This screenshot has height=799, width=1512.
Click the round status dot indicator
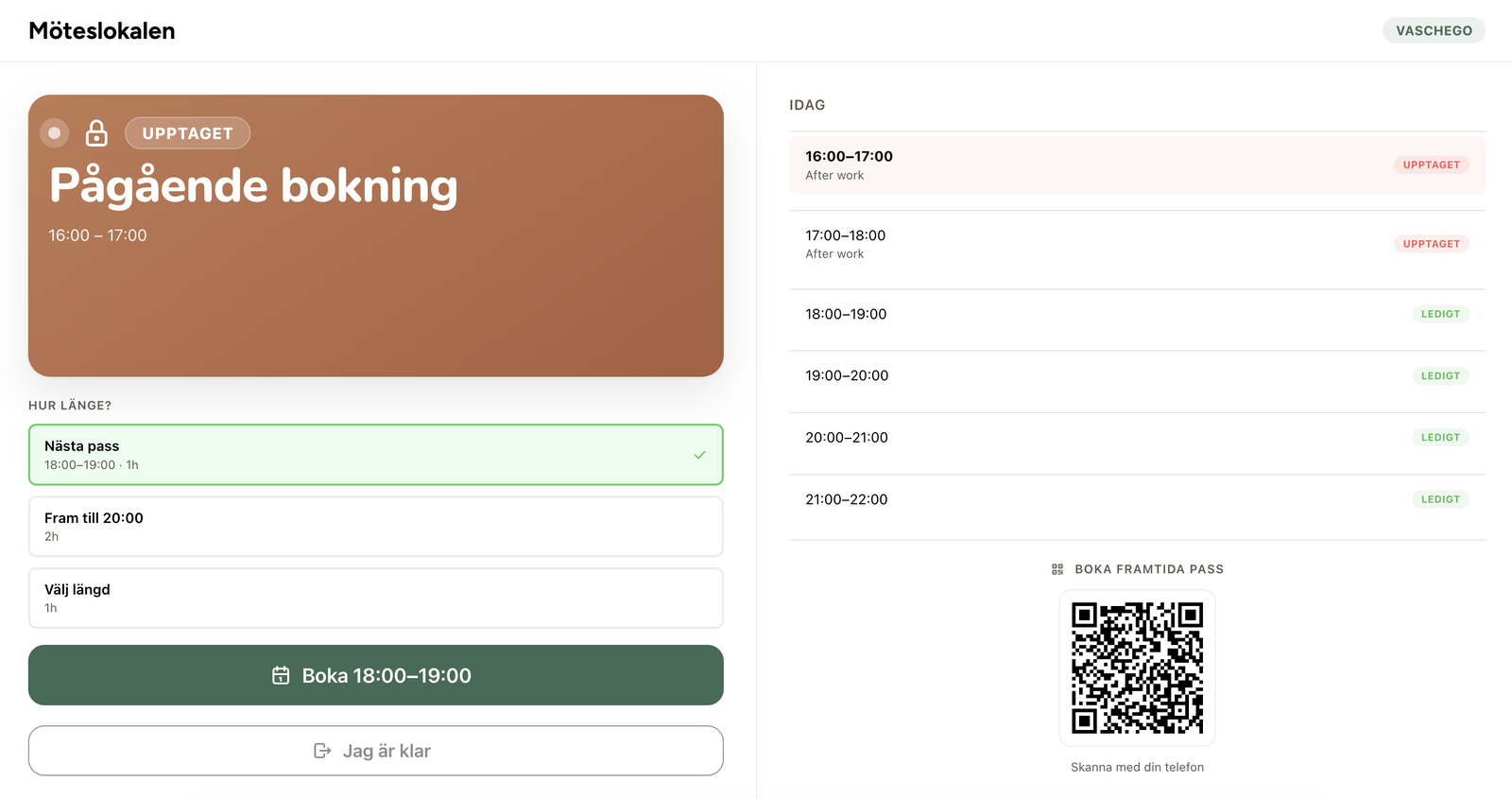[55, 133]
